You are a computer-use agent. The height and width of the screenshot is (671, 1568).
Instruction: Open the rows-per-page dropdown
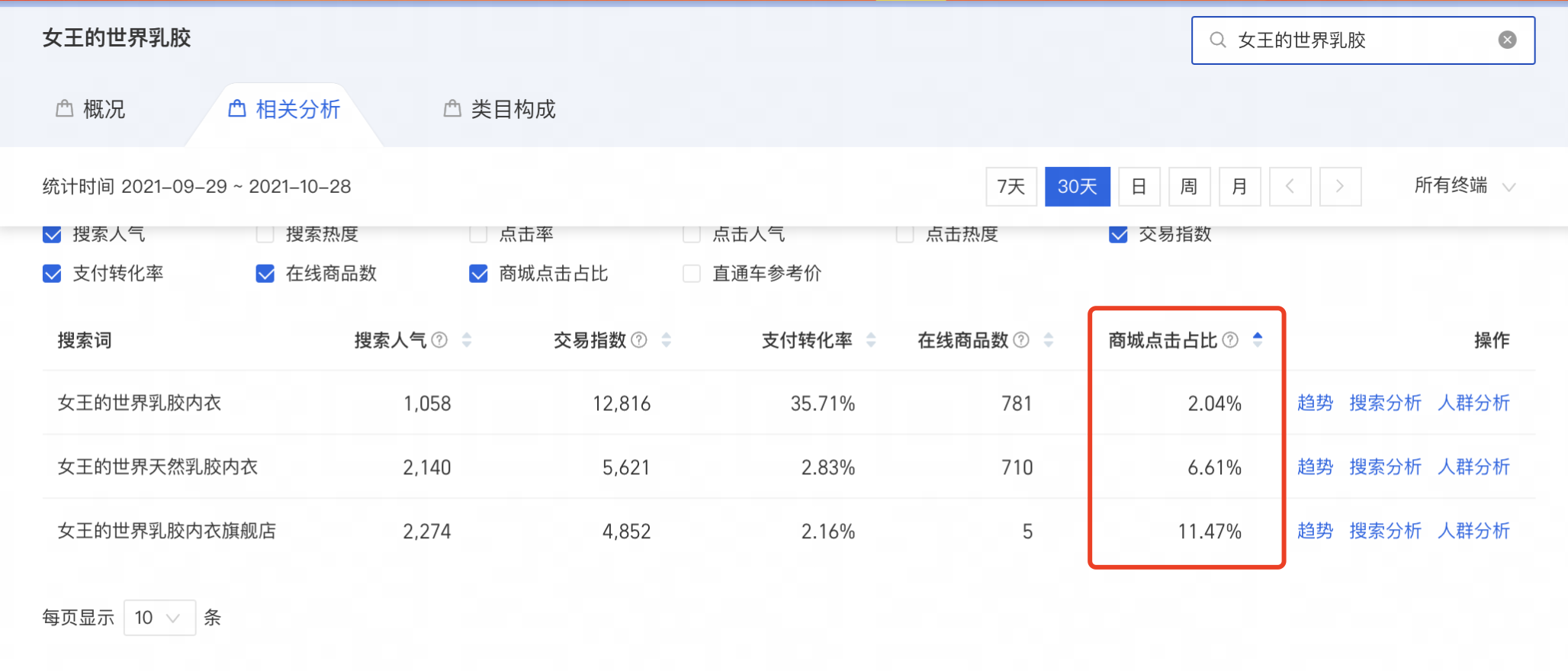[159, 618]
